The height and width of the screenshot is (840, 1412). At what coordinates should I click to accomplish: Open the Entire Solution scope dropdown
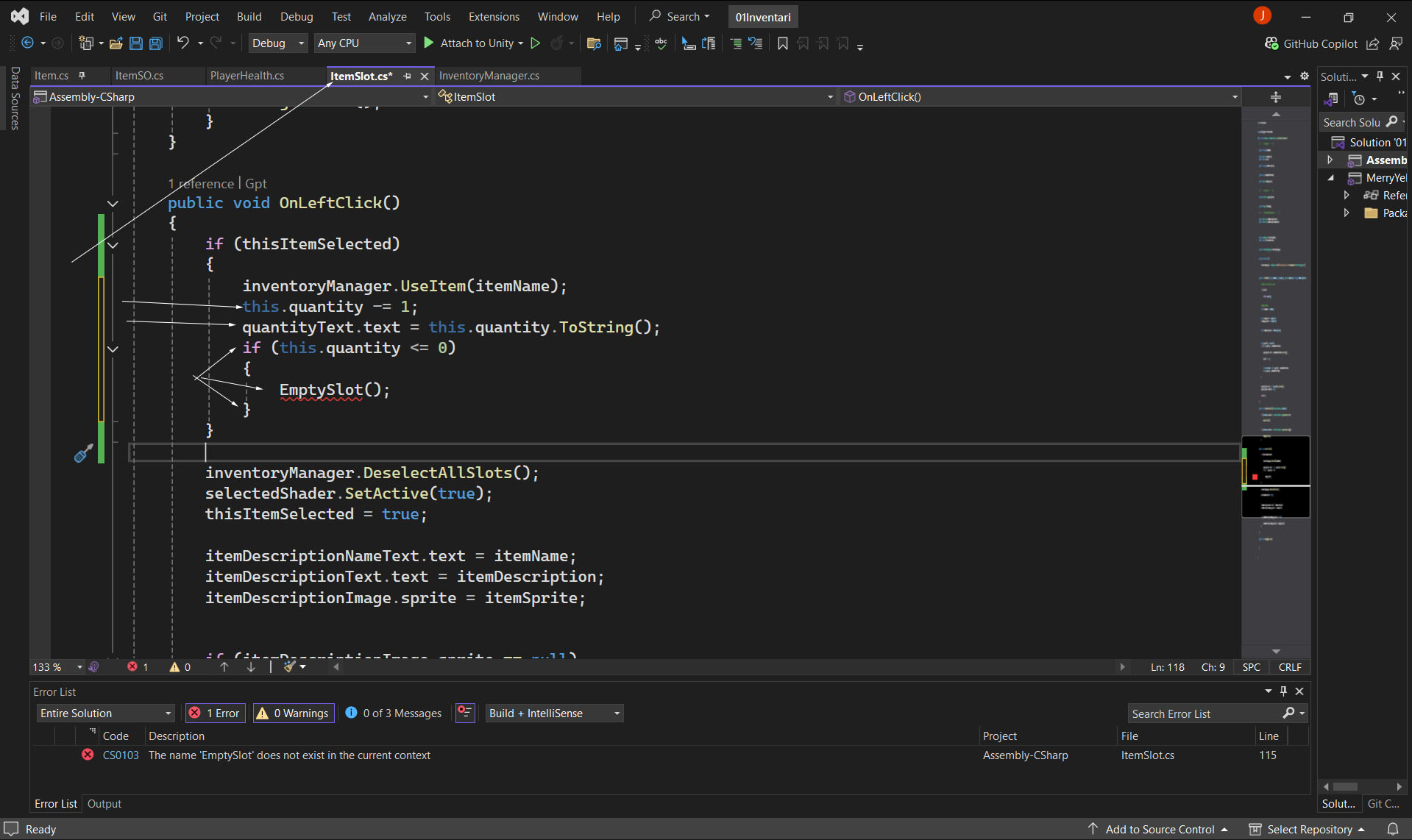click(105, 713)
